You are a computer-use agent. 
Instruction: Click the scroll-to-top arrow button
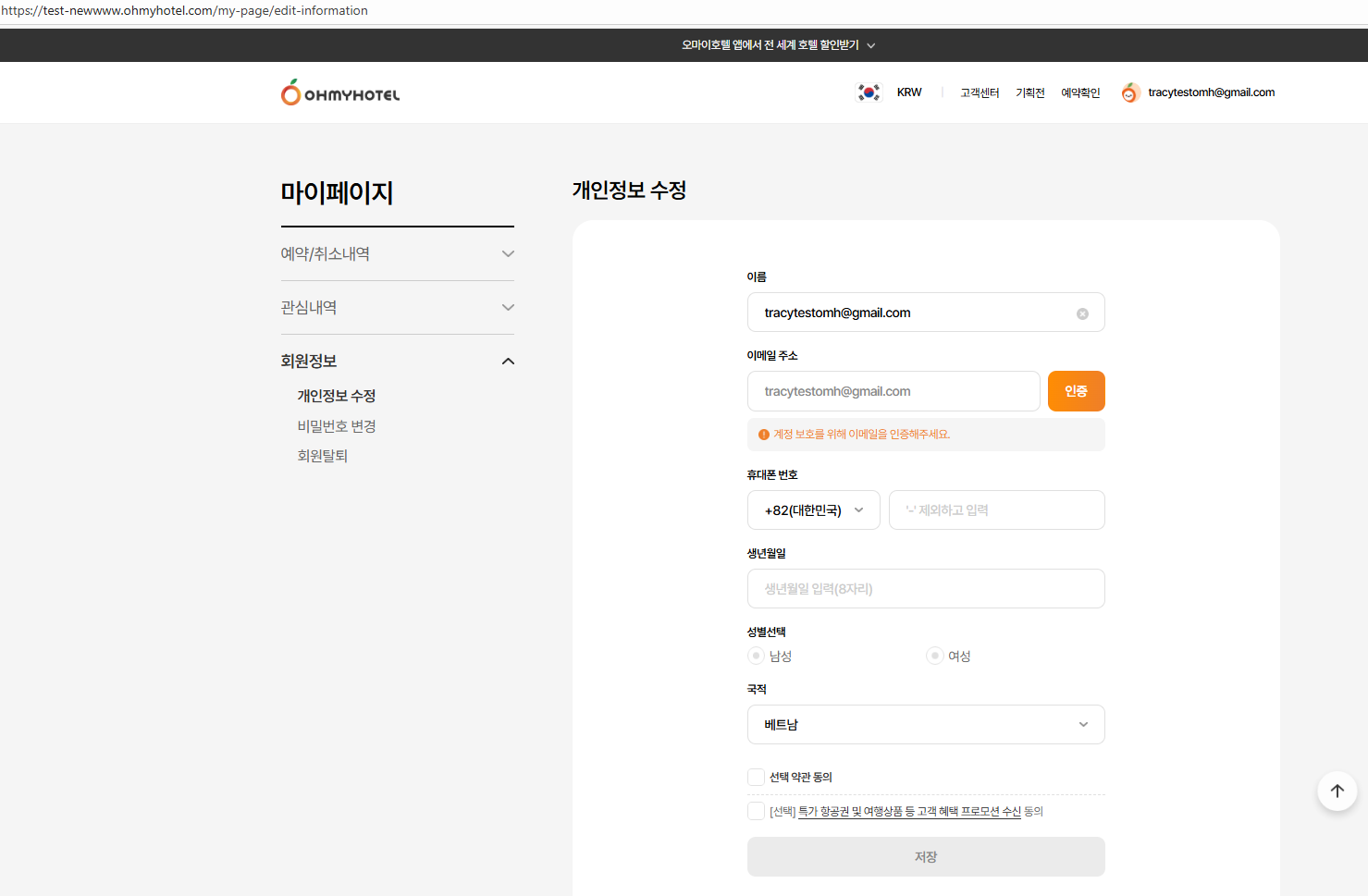[1337, 791]
